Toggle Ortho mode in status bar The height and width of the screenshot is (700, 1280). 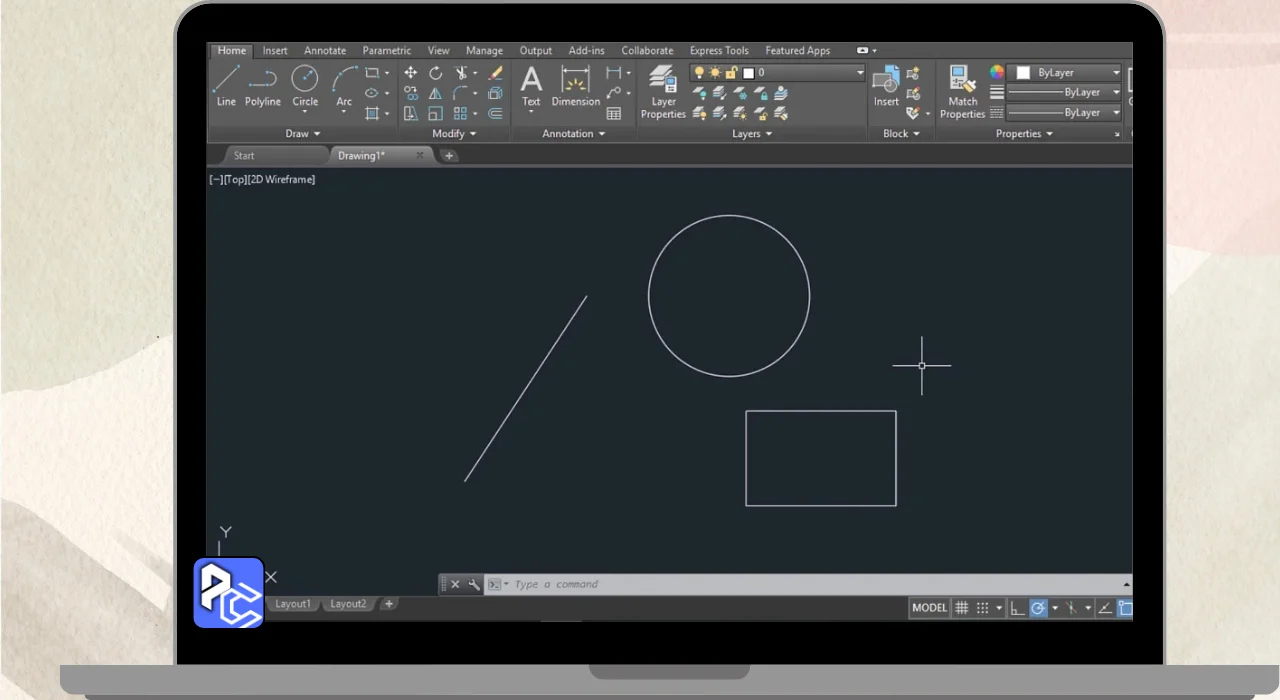click(x=1017, y=608)
